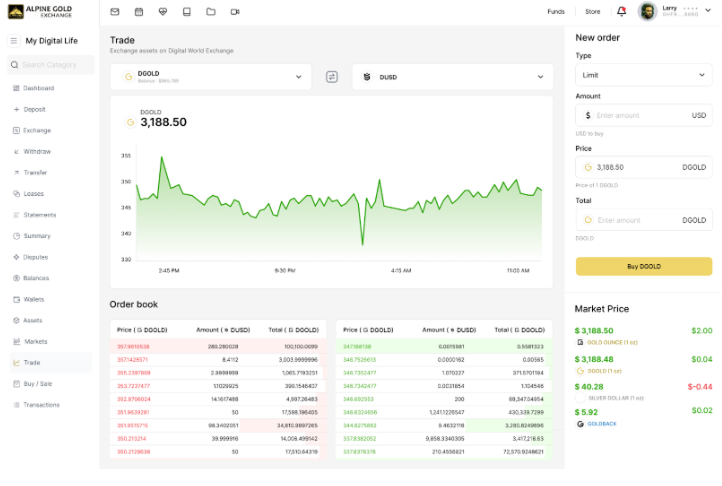
Task: Click the GOLD OUNCE (1 oz) market link
Action: tap(612, 342)
